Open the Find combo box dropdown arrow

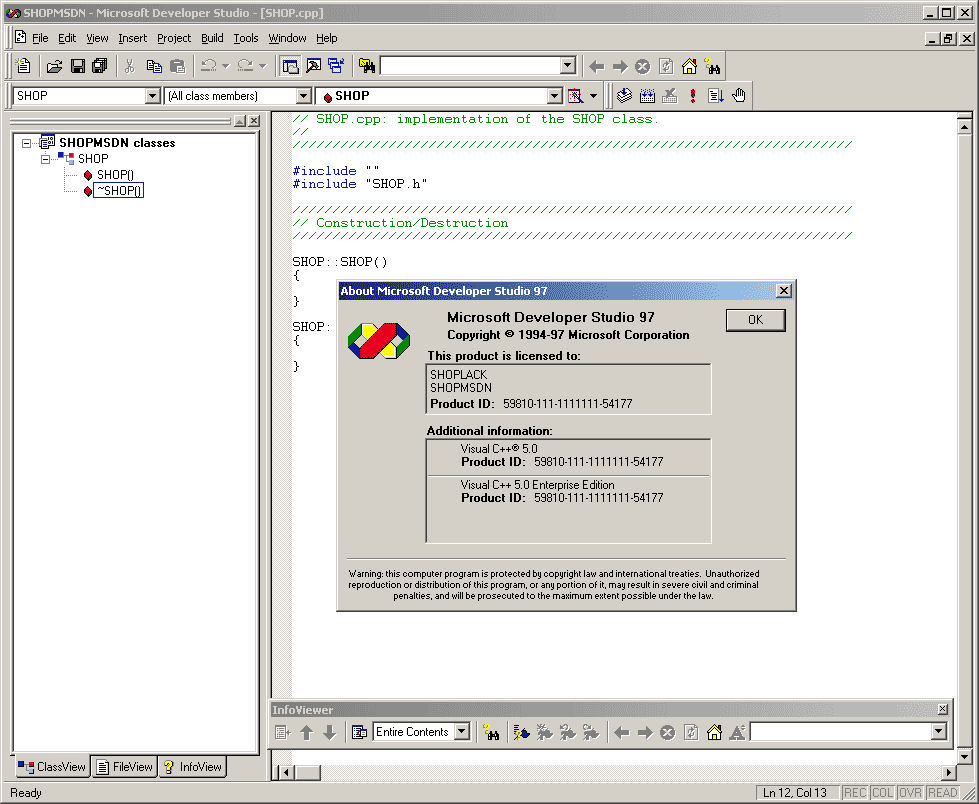point(568,66)
